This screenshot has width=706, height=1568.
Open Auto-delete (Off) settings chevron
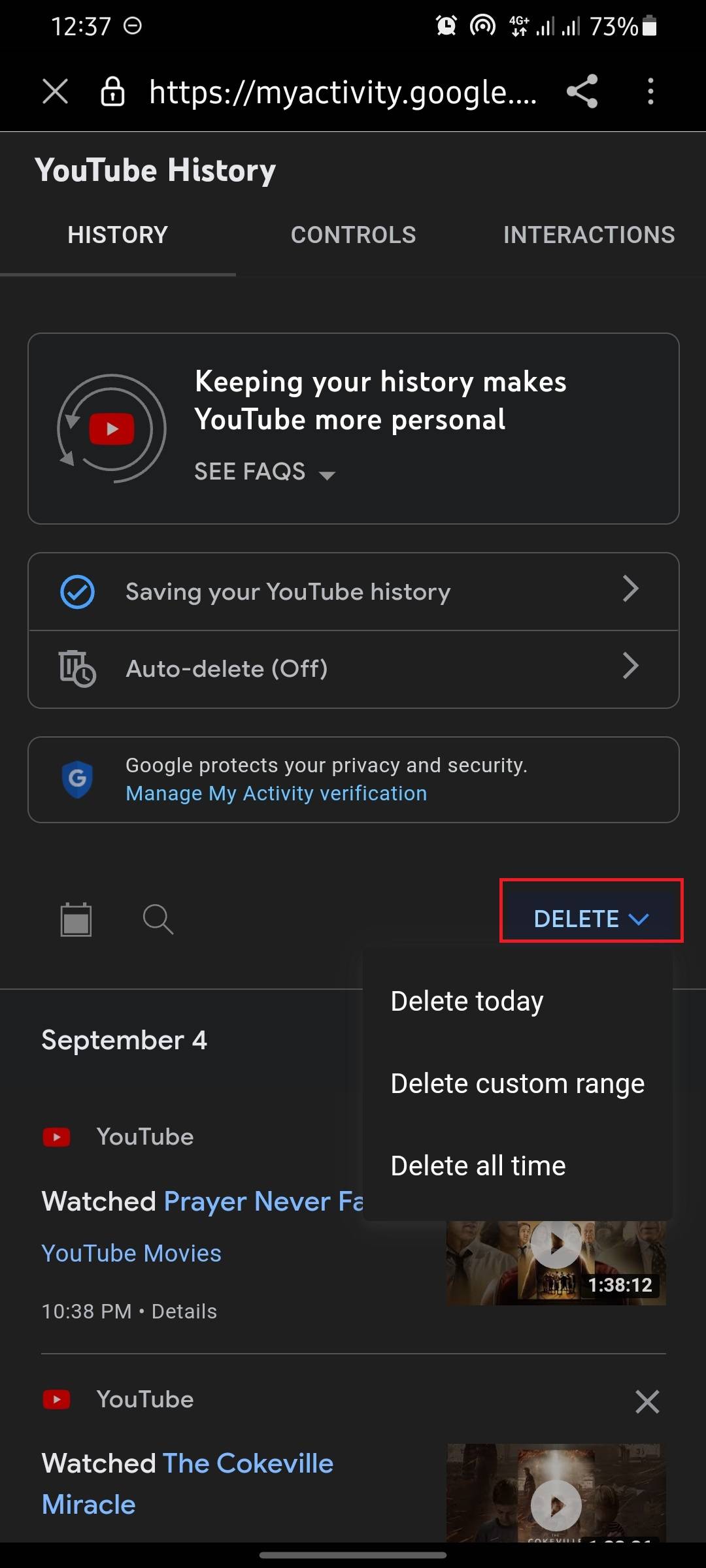pos(630,666)
